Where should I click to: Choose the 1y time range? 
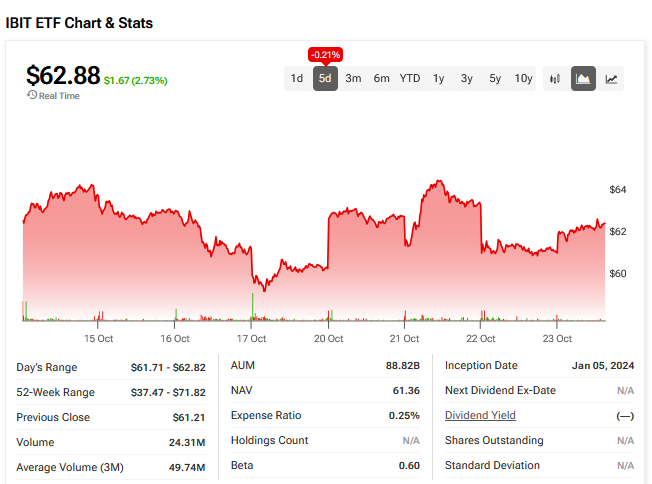(x=438, y=79)
